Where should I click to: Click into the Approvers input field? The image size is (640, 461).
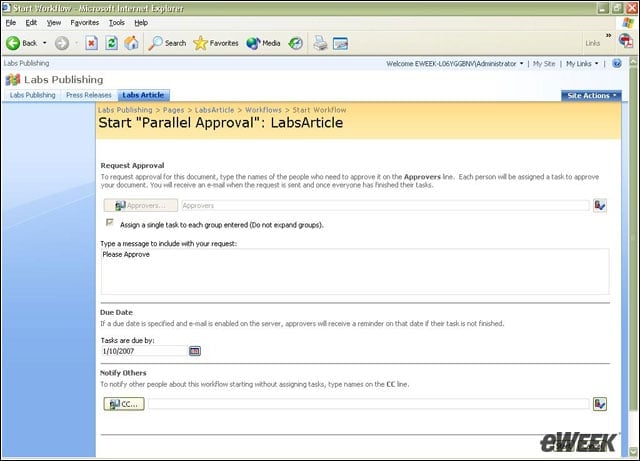point(385,205)
